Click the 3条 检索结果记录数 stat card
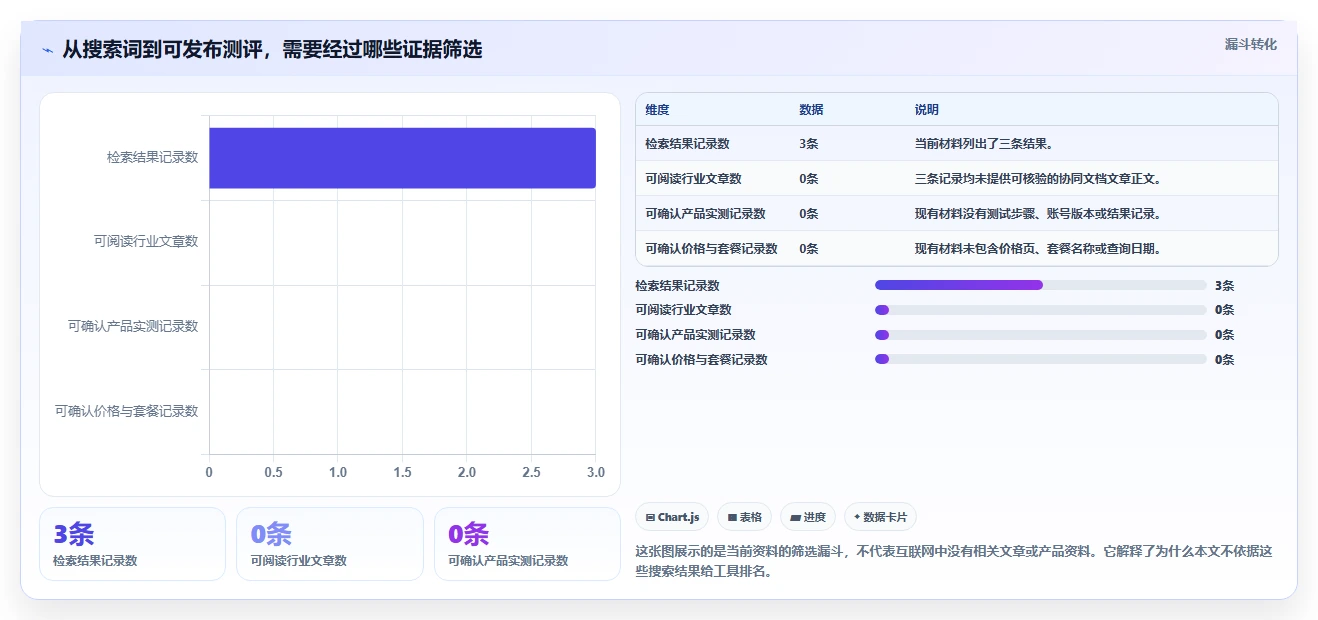The height and width of the screenshot is (620, 1318). click(132, 544)
